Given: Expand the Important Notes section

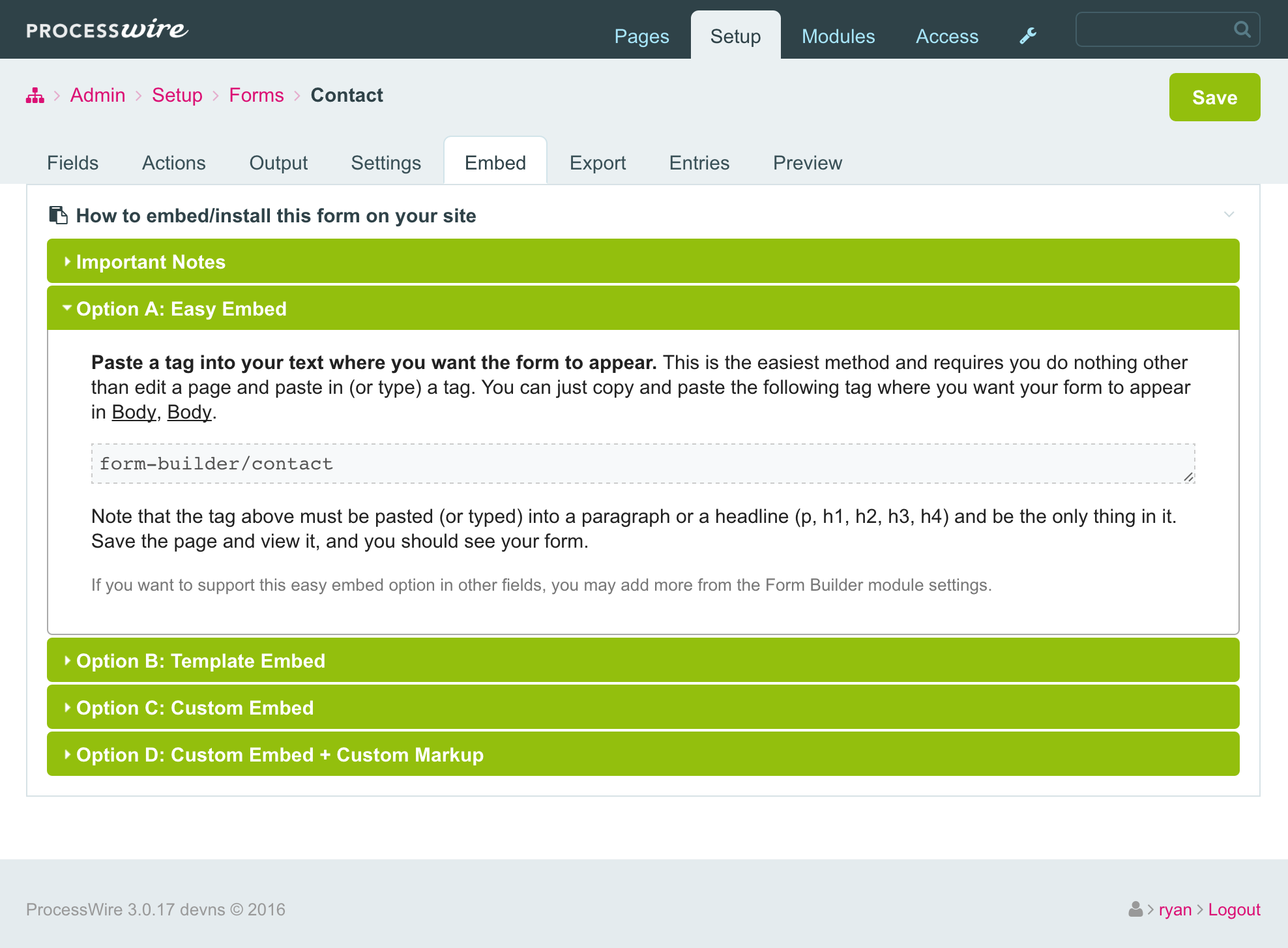Looking at the screenshot, I should click(643, 261).
